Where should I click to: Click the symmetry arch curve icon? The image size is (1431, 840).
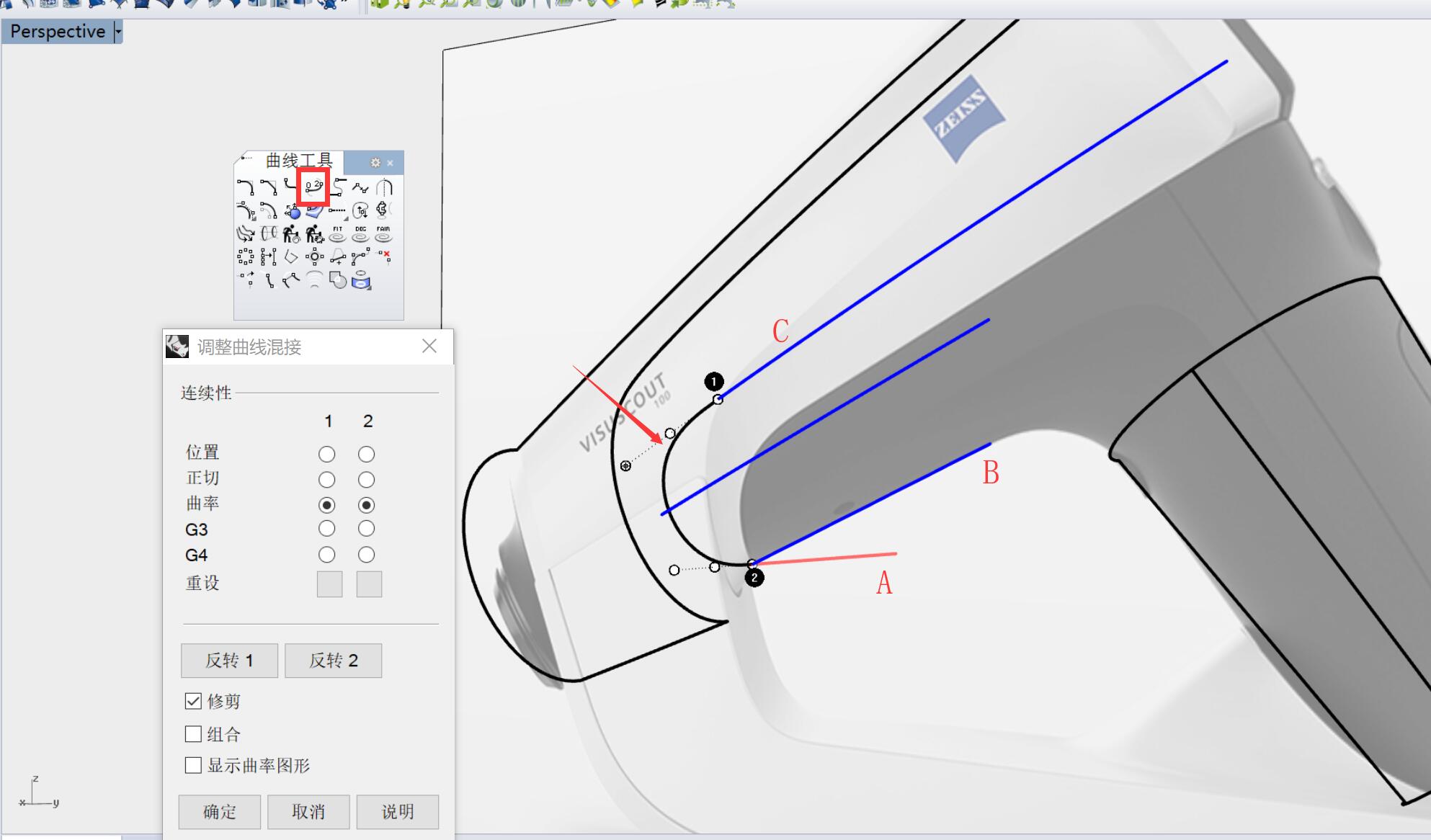click(384, 188)
